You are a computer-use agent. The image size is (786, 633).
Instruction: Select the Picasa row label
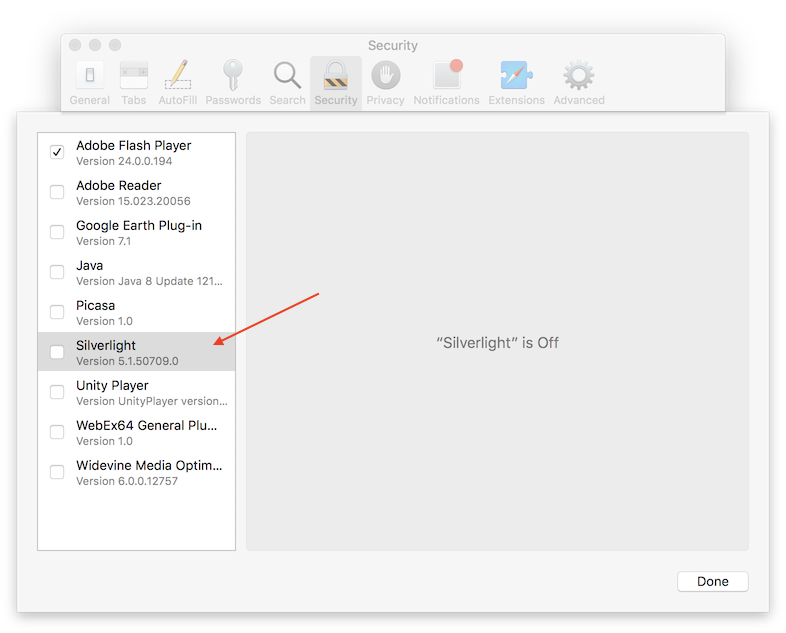pyautogui.click(x=95, y=305)
